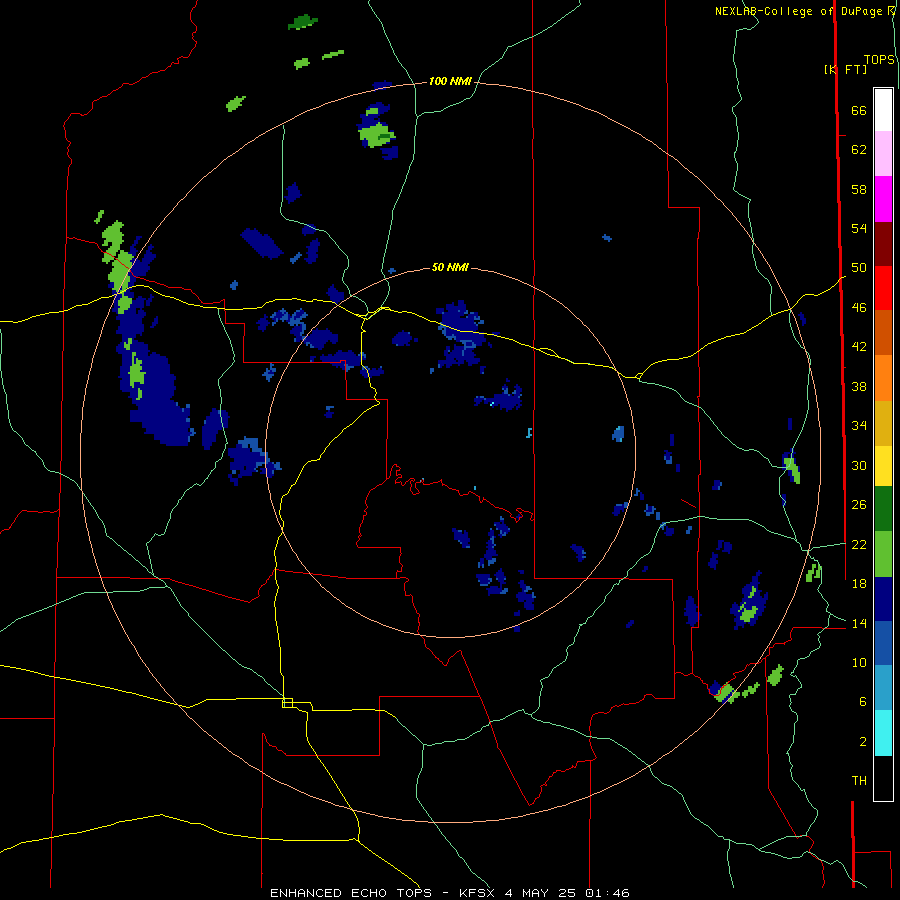Pick the navy blue legend color block
The height and width of the screenshot is (900, 900).
[x=883, y=599]
